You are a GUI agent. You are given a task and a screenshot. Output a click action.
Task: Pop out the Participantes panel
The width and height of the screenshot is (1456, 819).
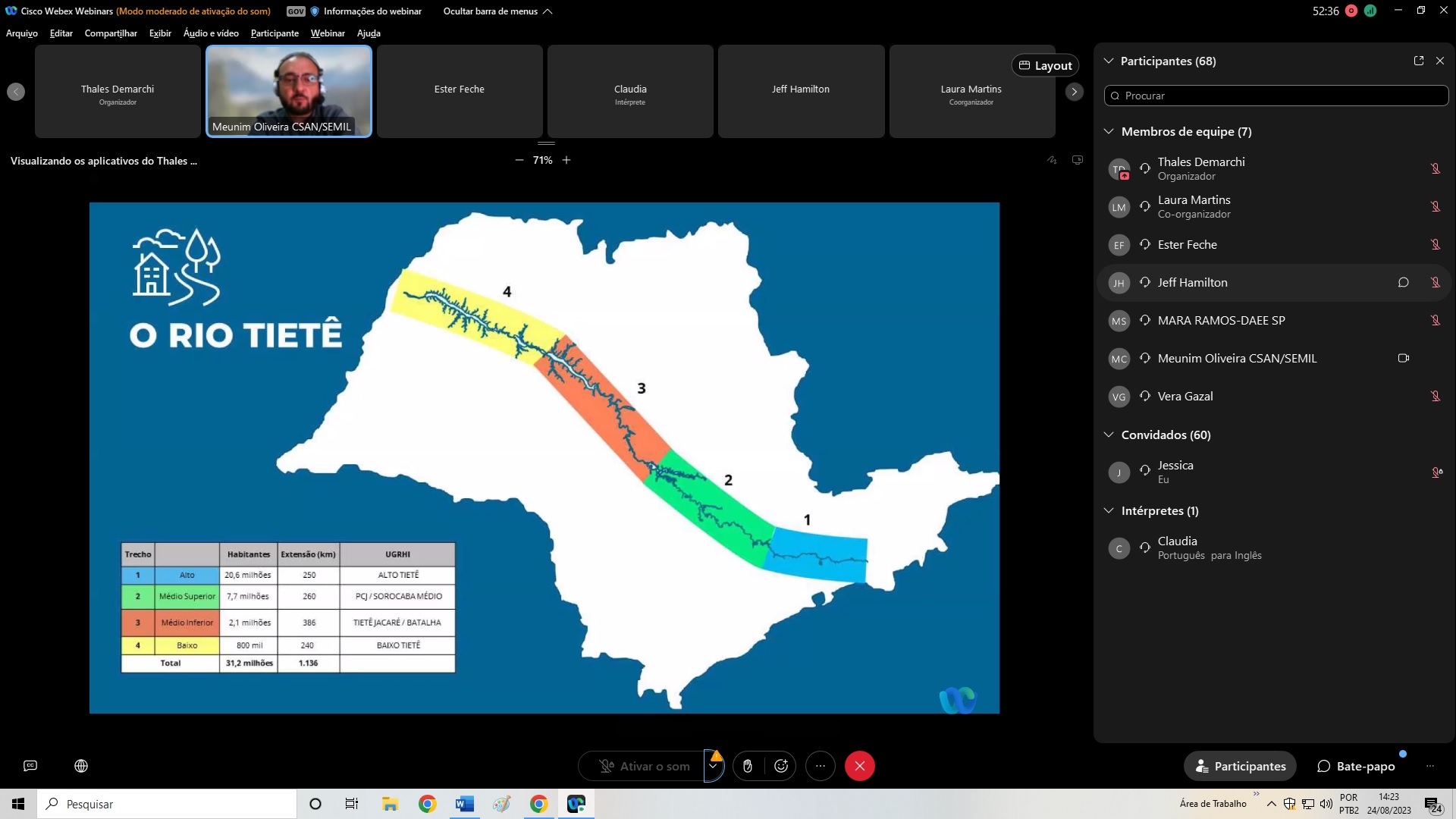coord(1418,61)
